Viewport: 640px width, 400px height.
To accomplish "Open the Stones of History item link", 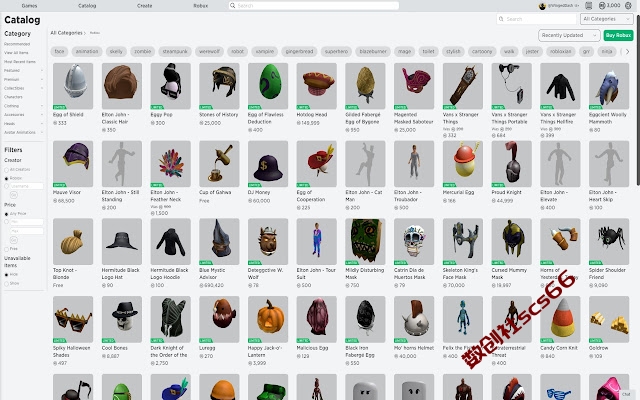I will [218, 115].
